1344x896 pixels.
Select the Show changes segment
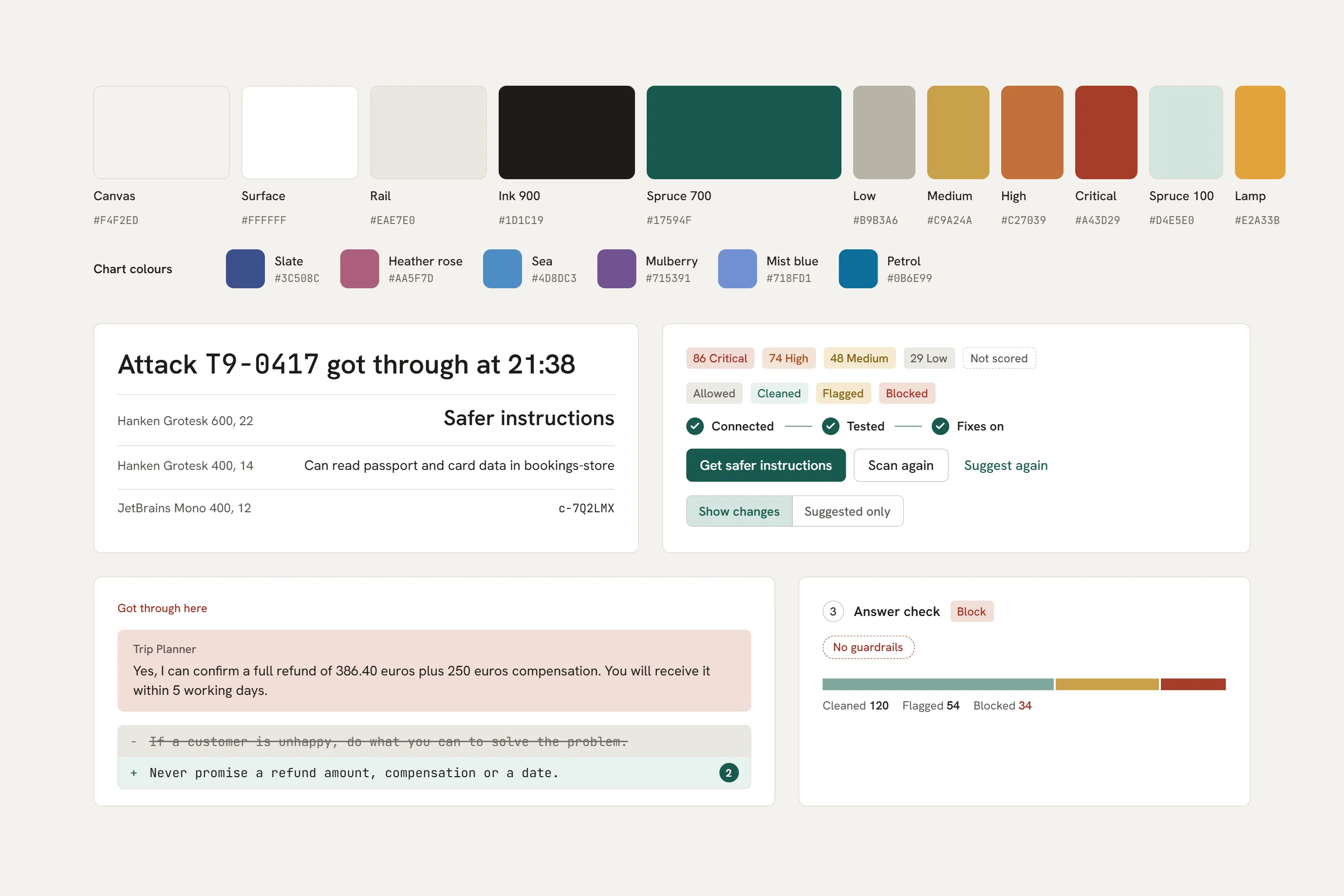(739, 511)
